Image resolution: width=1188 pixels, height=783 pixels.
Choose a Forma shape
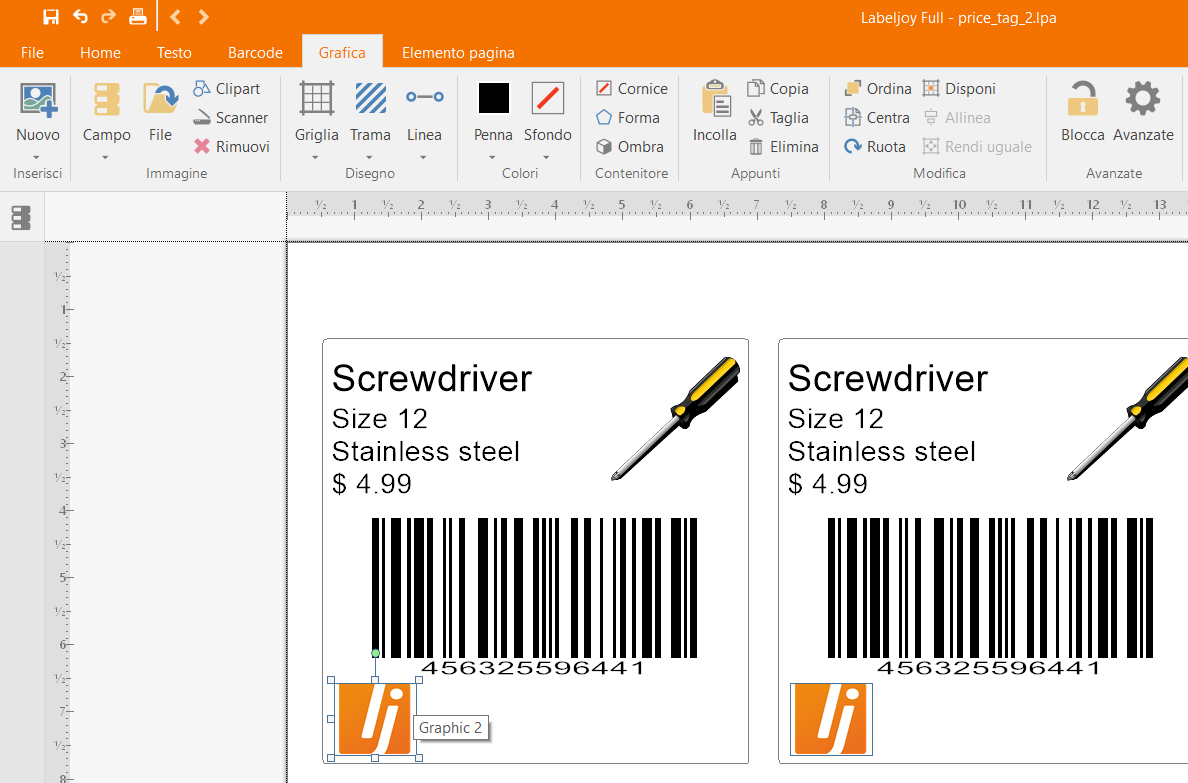coord(627,117)
